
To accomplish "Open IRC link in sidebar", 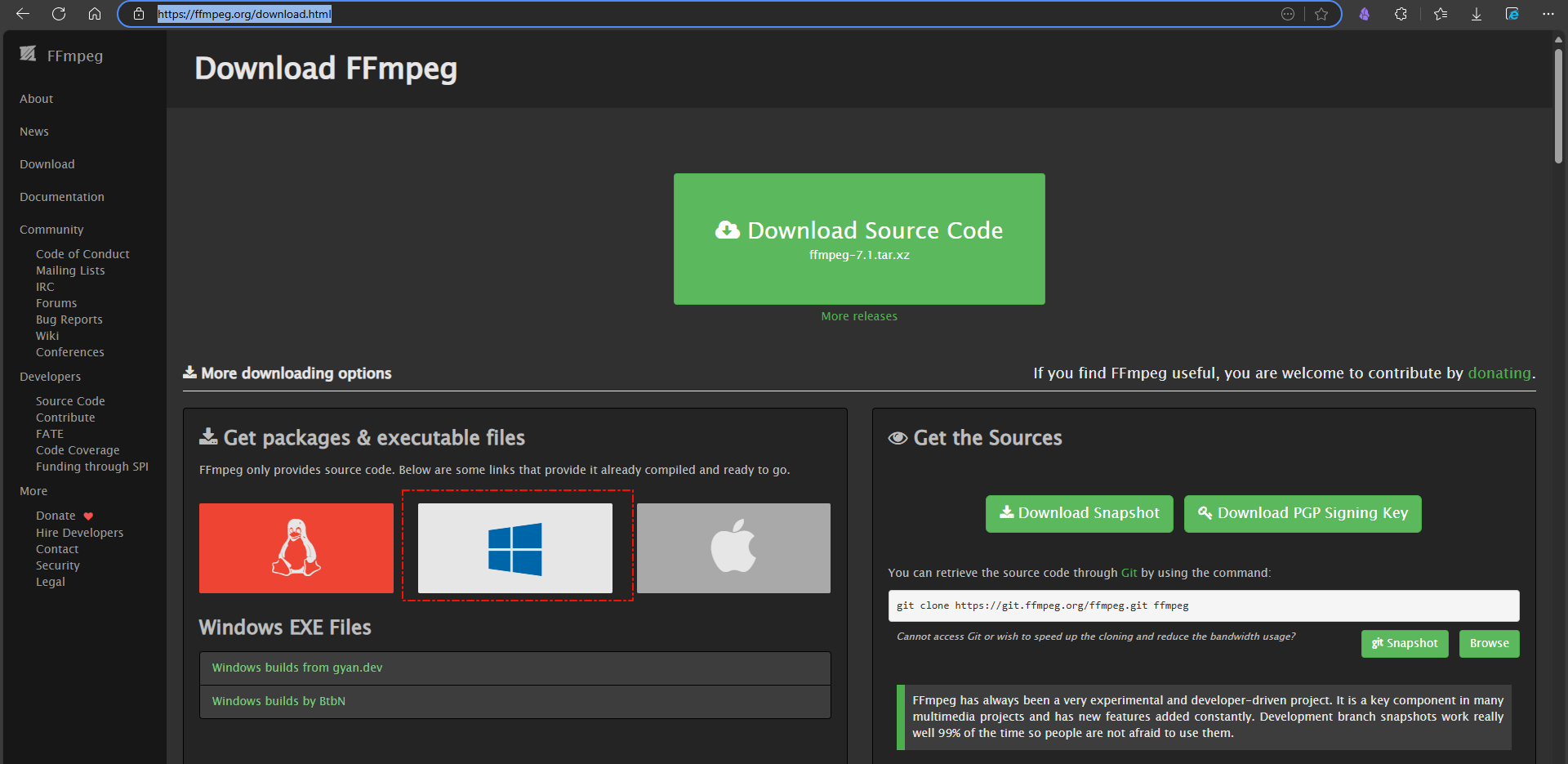I will coord(45,287).
